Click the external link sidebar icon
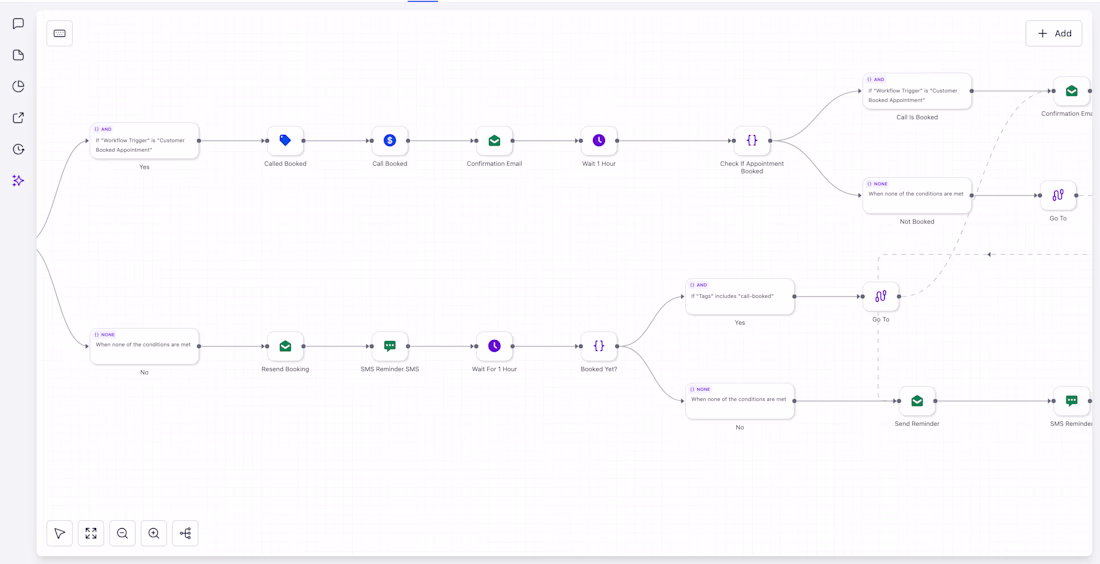This screenshot has height=564, width=1100. point(19,118)
